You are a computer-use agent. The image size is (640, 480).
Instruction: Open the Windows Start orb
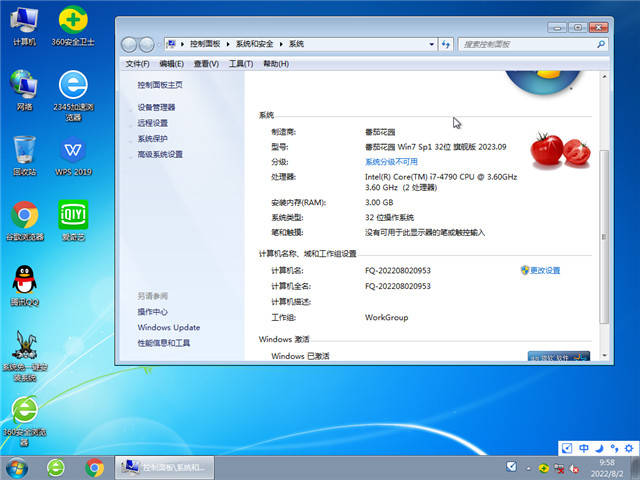[x=17, y=468]
